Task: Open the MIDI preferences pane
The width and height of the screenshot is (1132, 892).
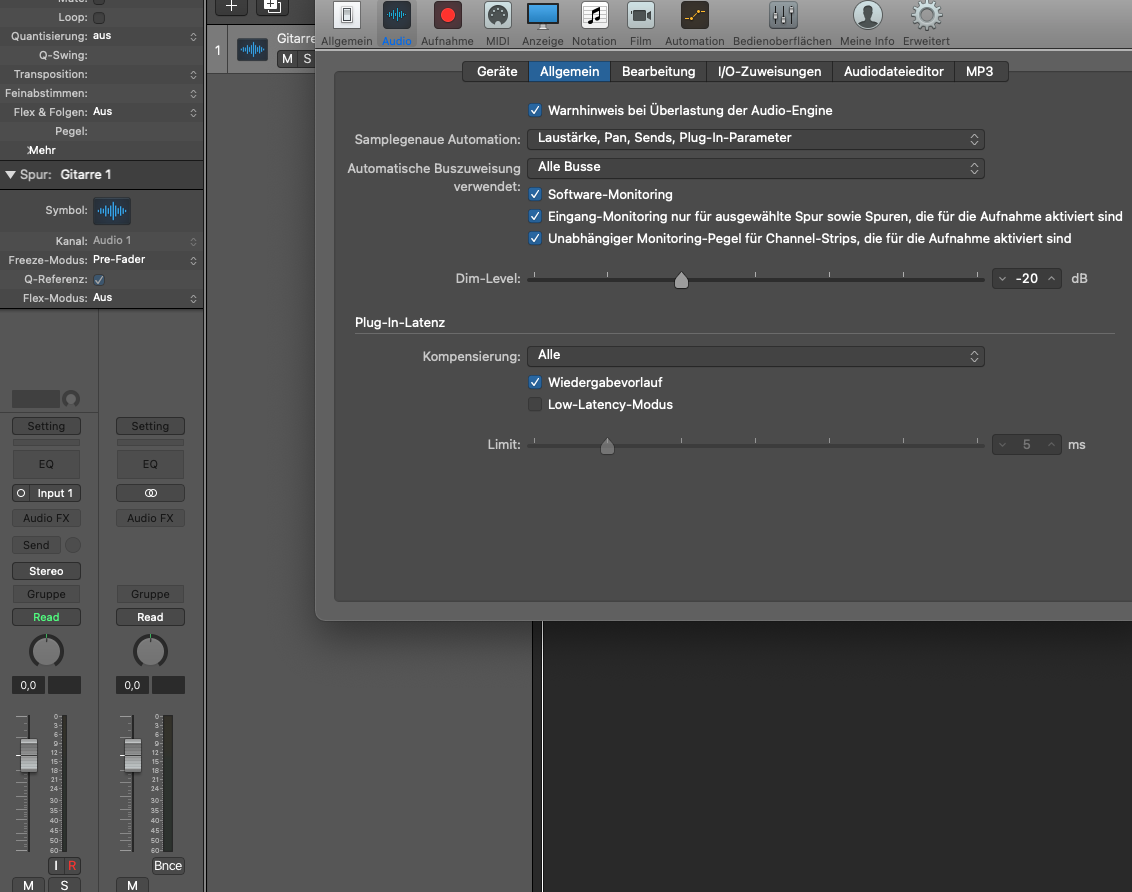Action: (497, 17)
